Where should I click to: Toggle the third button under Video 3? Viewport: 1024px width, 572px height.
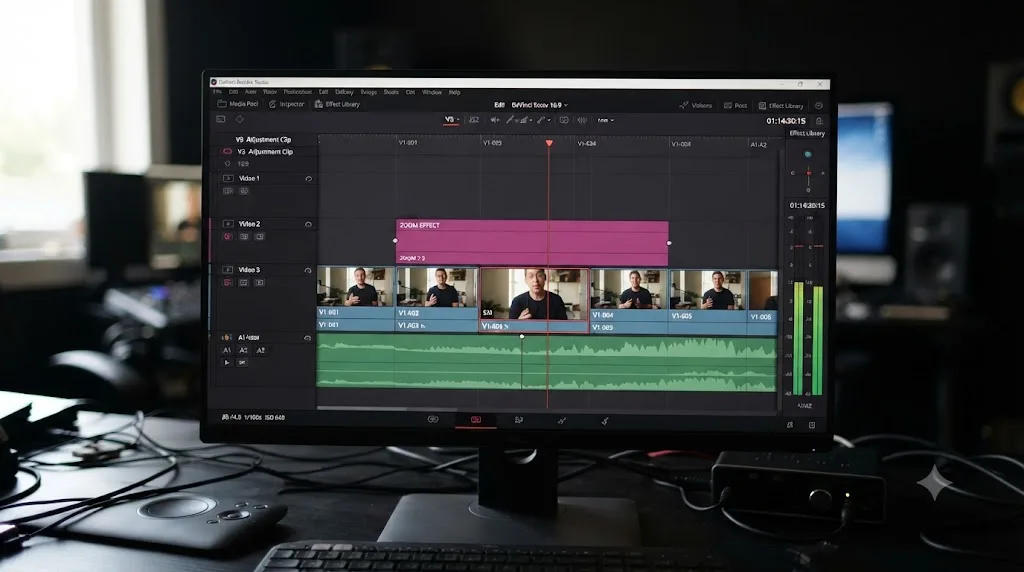pos(259,283)
